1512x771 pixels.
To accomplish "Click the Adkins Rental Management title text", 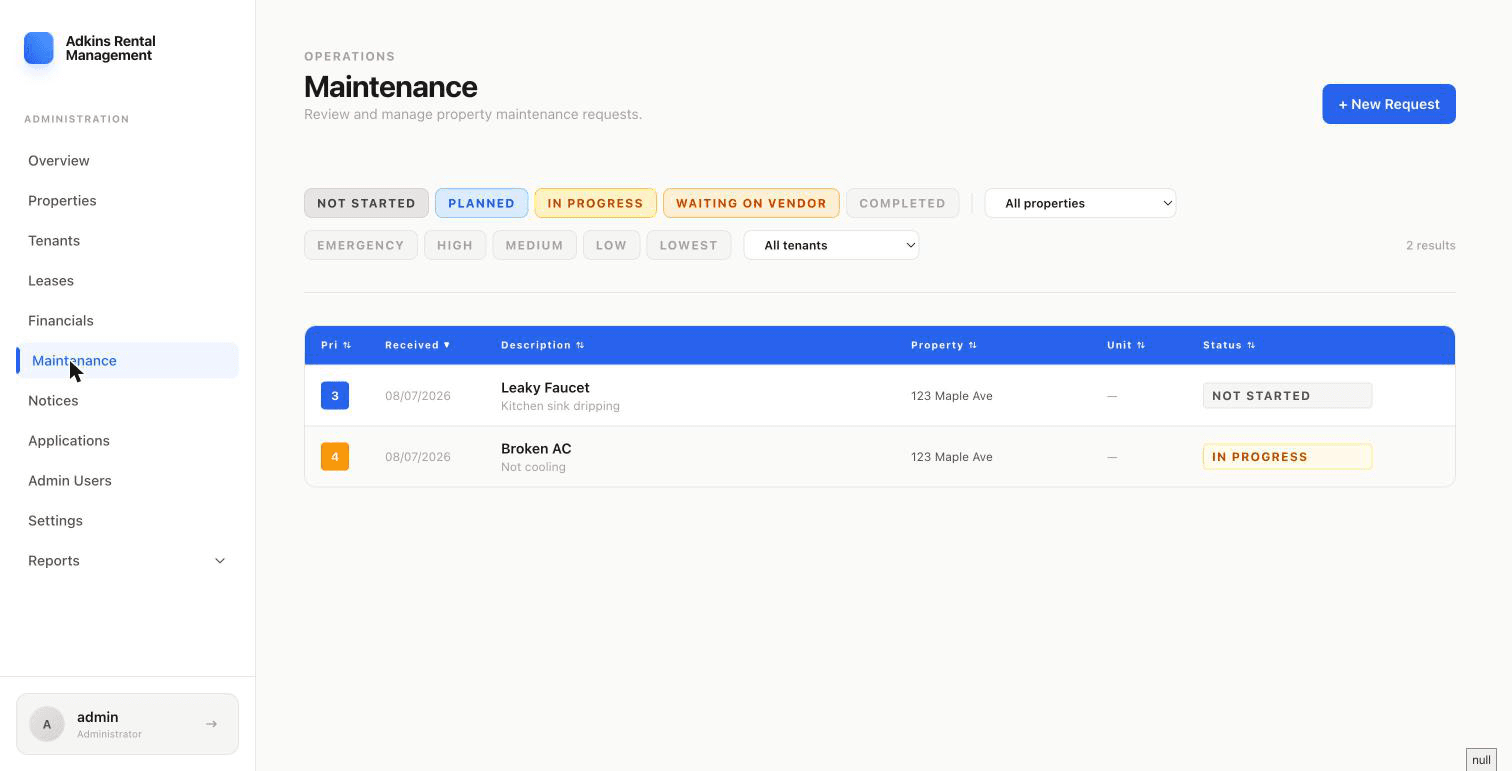I will pos(110,48).
